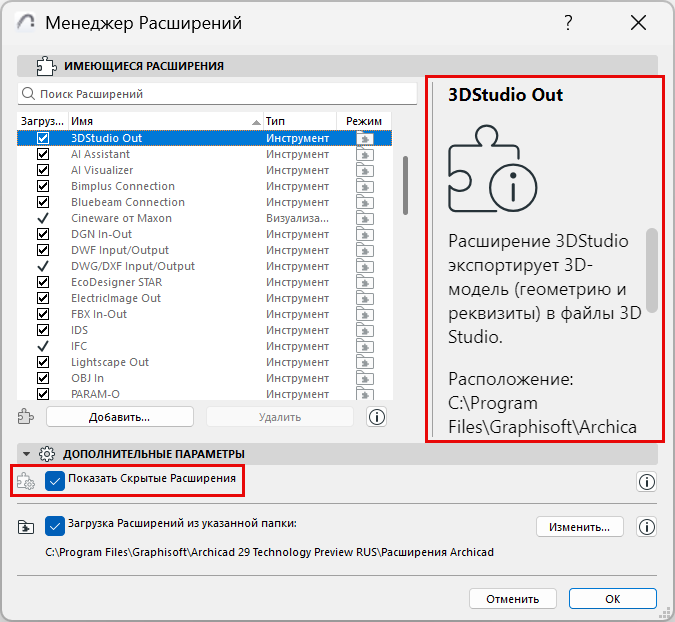Click the mode folder icon for OBJ In

coord(365,378)
